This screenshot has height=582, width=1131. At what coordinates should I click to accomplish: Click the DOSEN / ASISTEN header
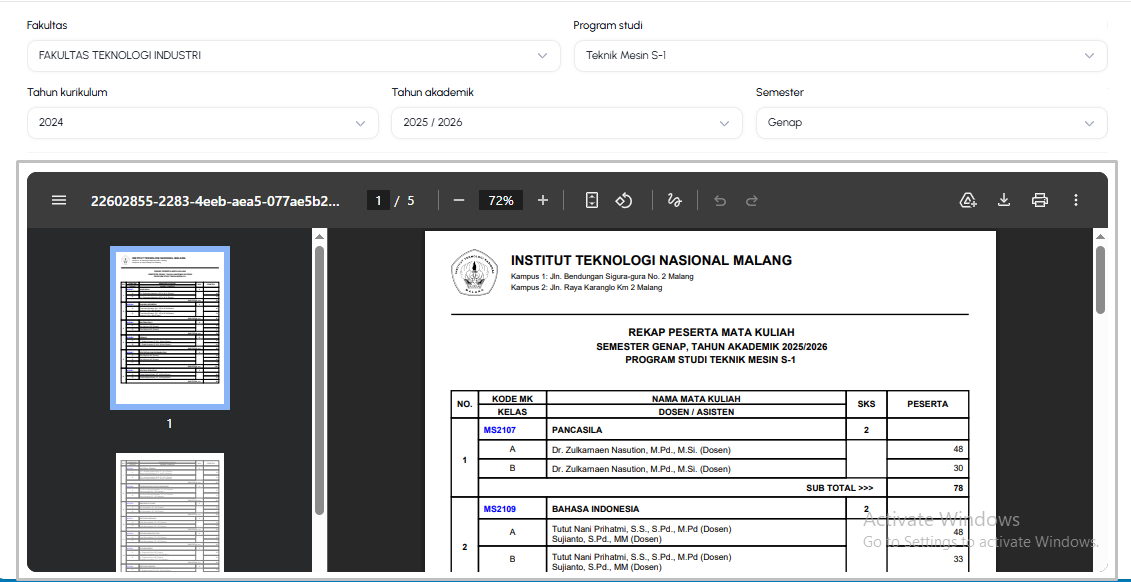click(x=696, y=412)
